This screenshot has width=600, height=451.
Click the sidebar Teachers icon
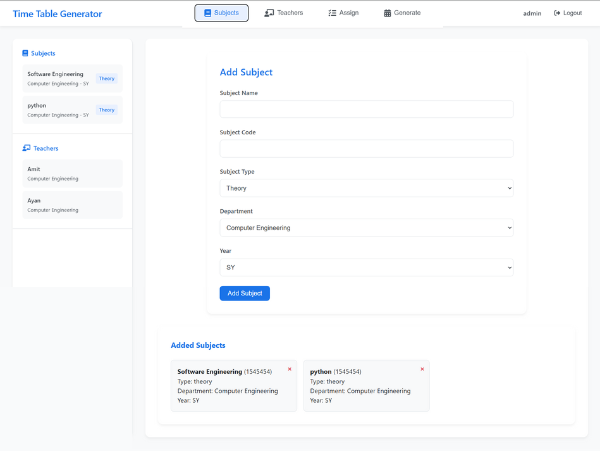point(26,148)
